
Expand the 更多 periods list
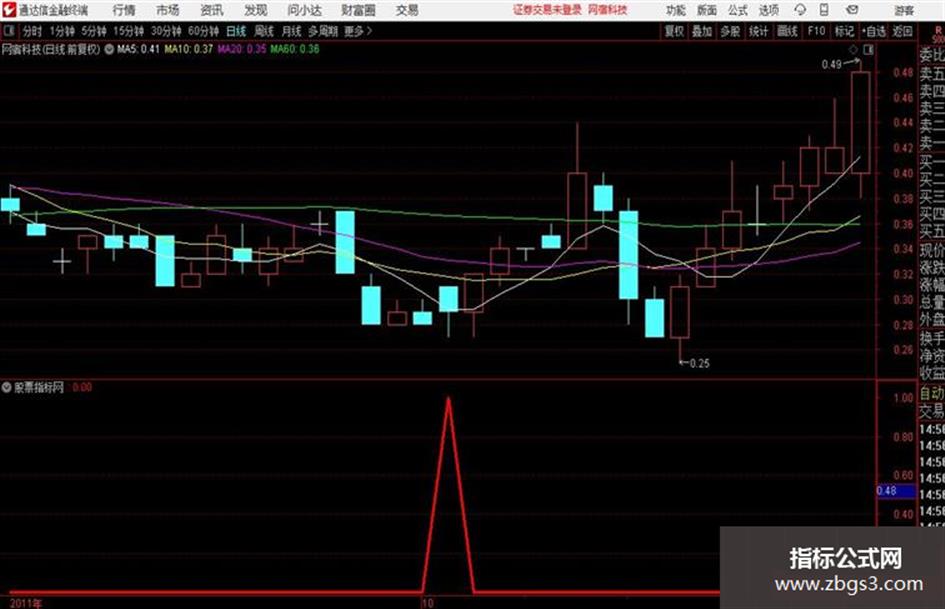pyautogui.click(x=358, y=31)
